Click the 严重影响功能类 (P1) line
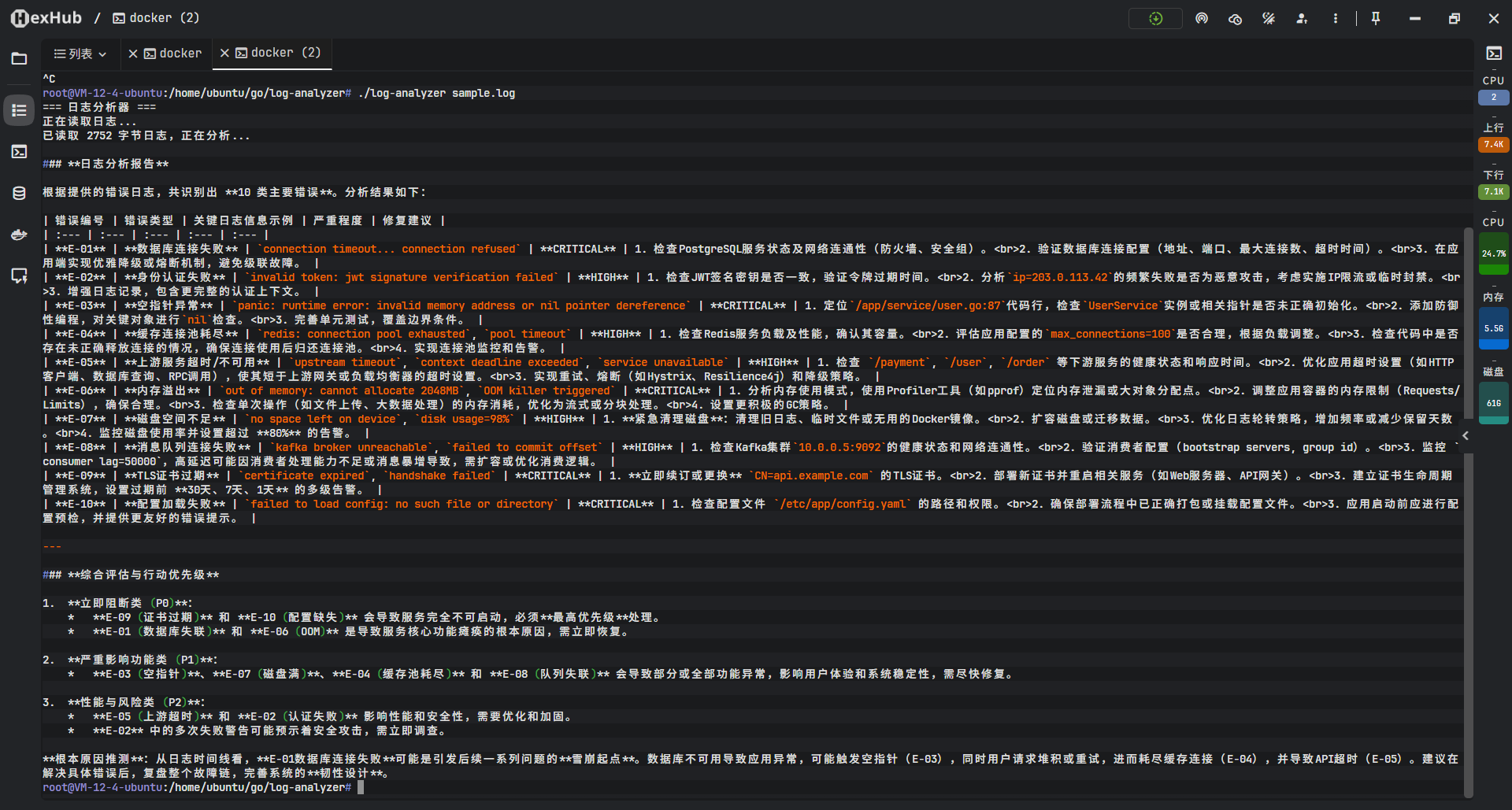 click(130, 660)
